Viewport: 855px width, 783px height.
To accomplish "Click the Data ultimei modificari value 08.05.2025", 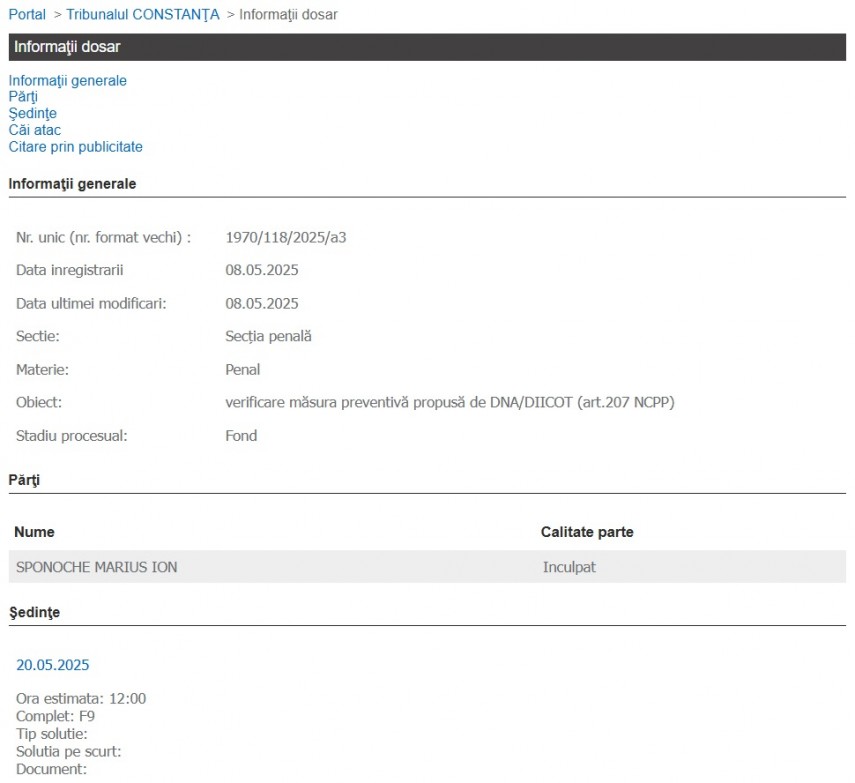I will click(x=262, y=303).
